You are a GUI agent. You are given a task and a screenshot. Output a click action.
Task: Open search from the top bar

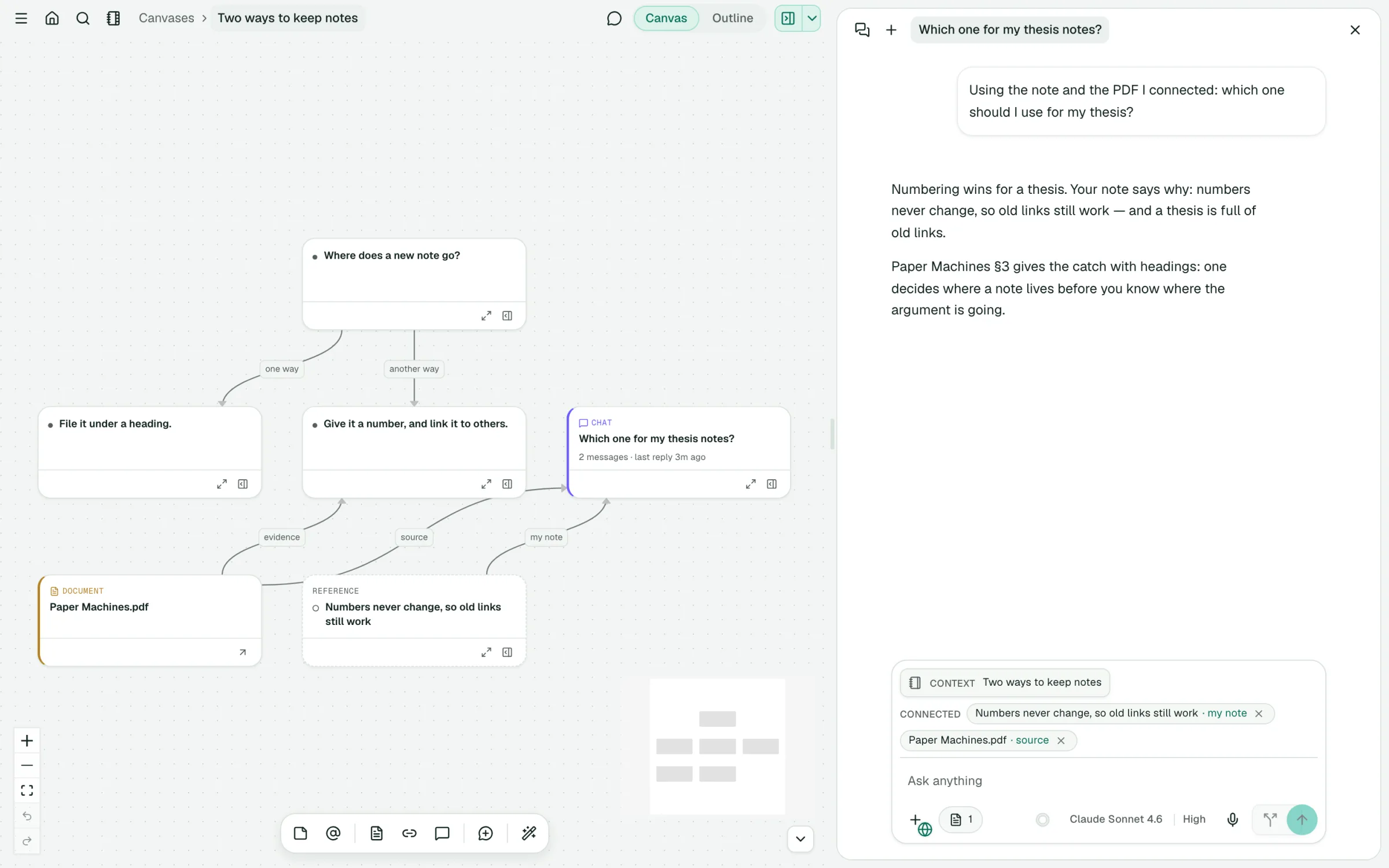pos(83,18)
